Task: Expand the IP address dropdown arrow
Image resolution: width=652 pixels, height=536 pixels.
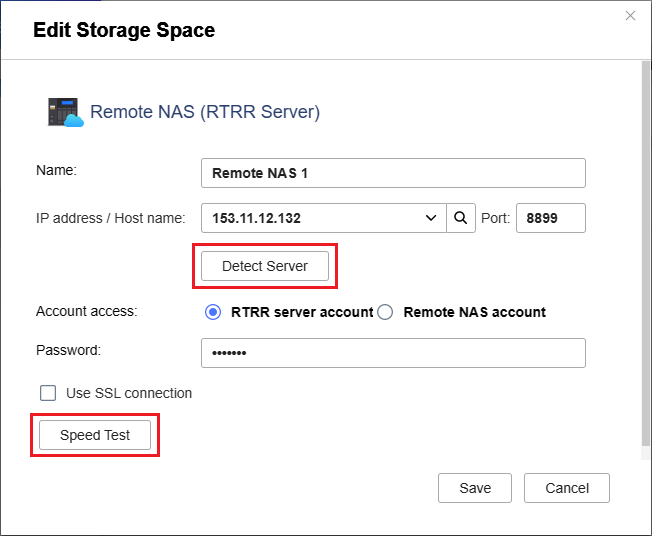Action: (431, 218)
